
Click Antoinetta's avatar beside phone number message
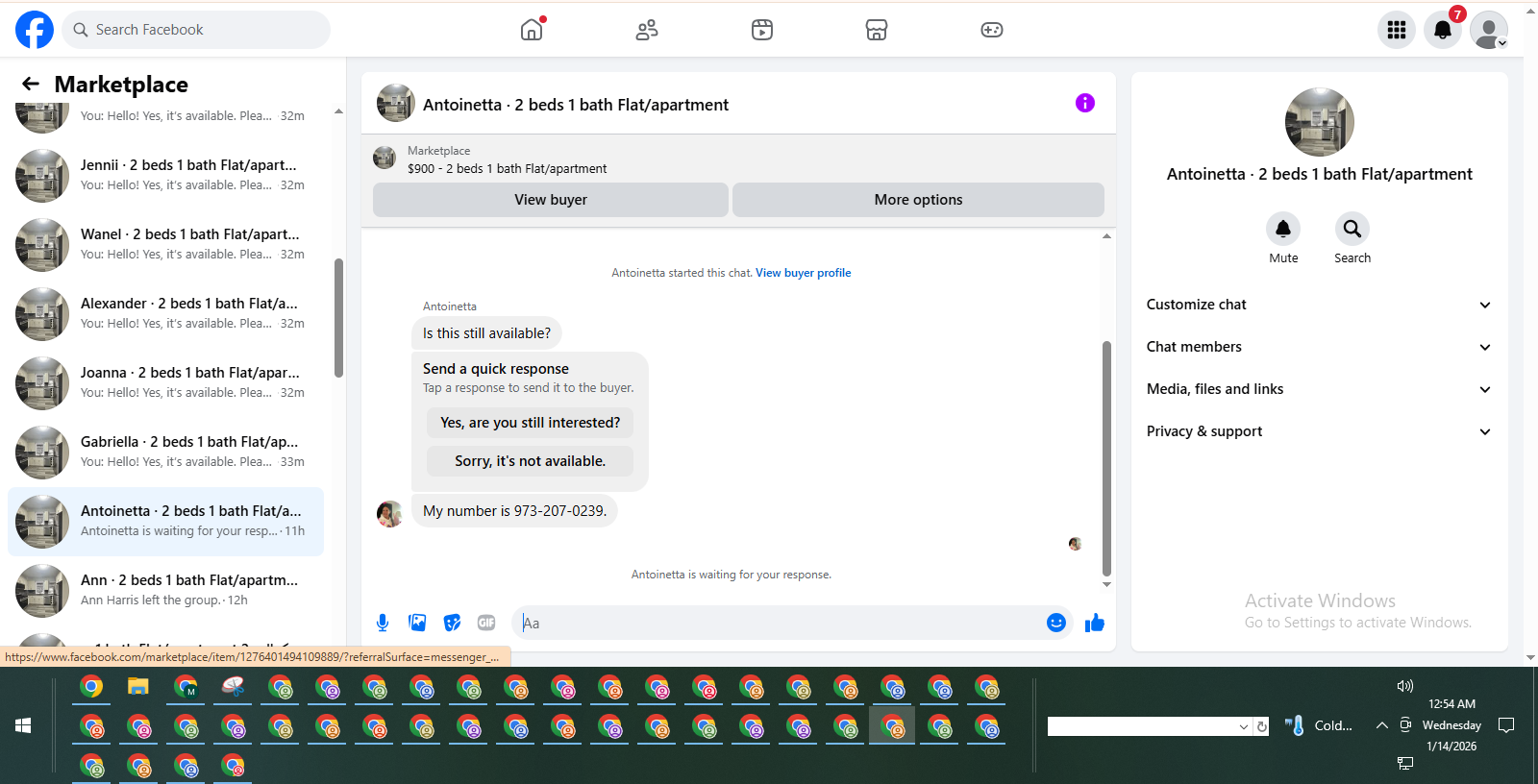(389, 514)
